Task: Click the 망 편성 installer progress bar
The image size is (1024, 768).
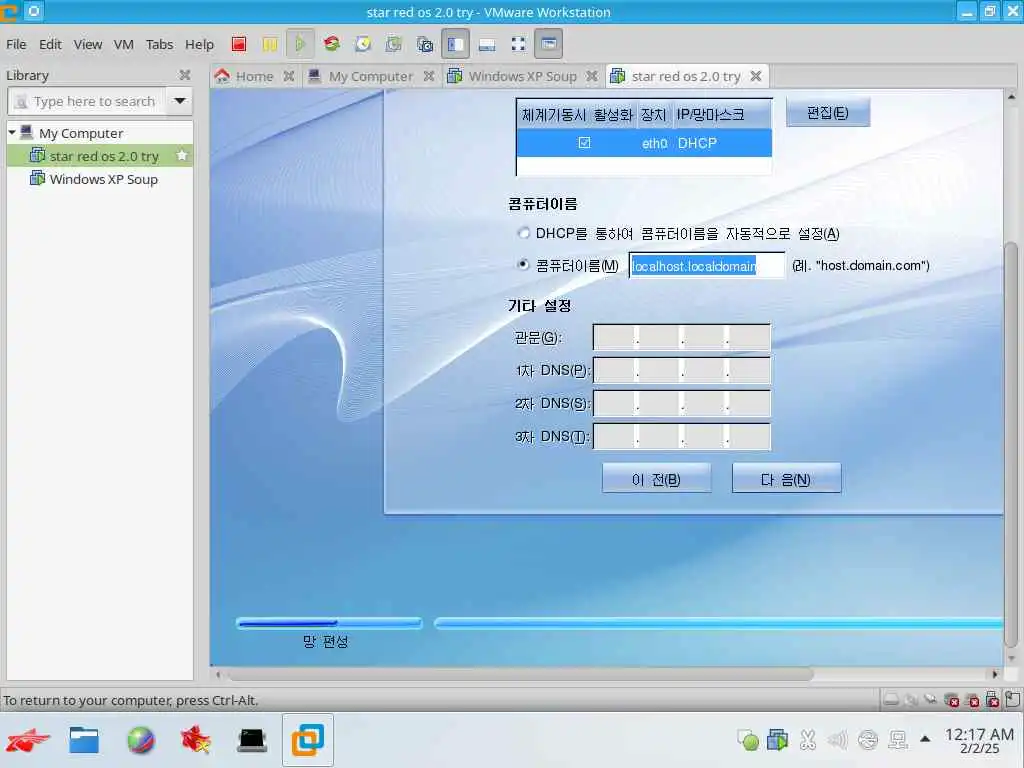Action: (x=329, y=623)
